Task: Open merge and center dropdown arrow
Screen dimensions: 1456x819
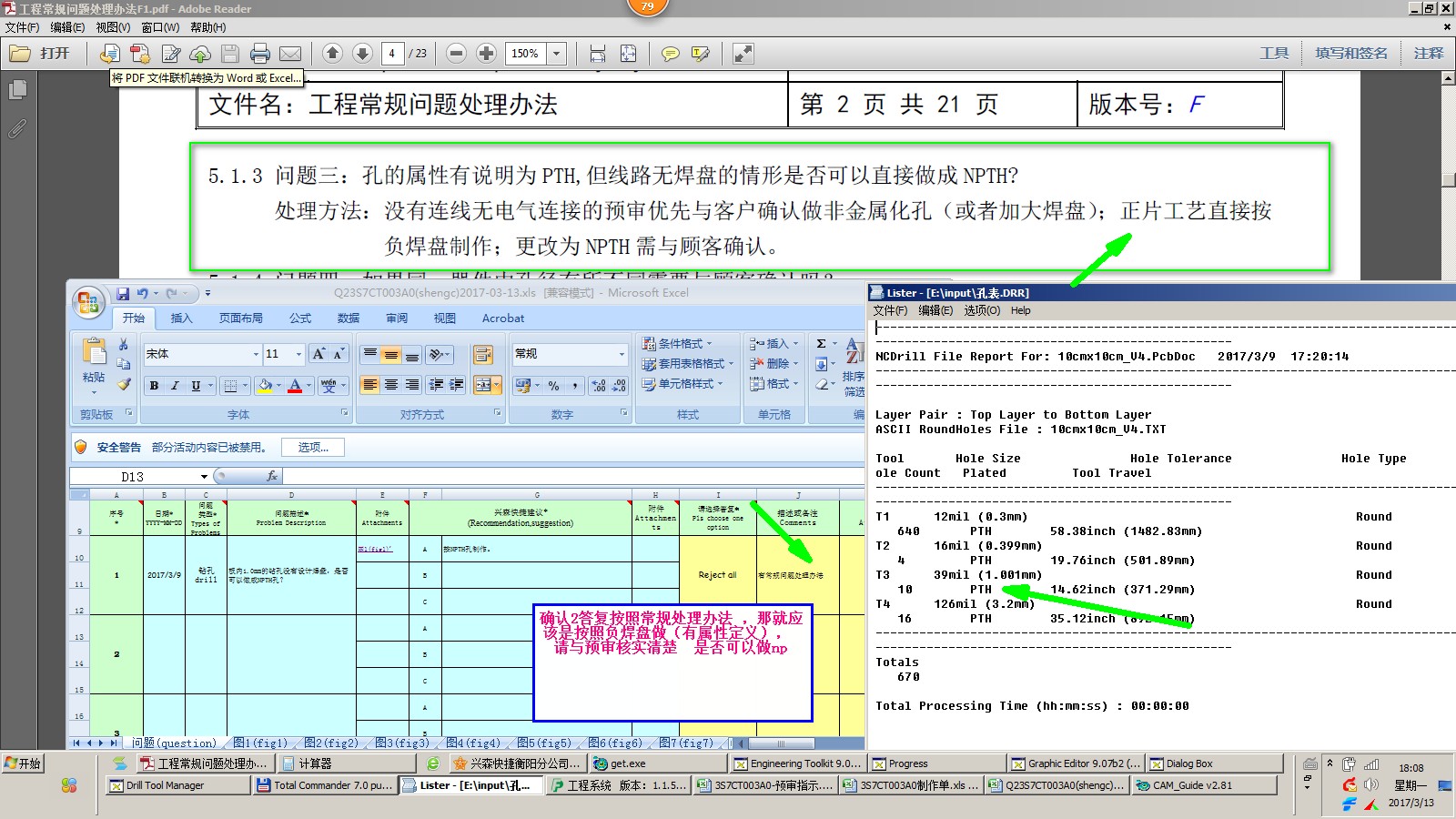Action: point(497,385)
